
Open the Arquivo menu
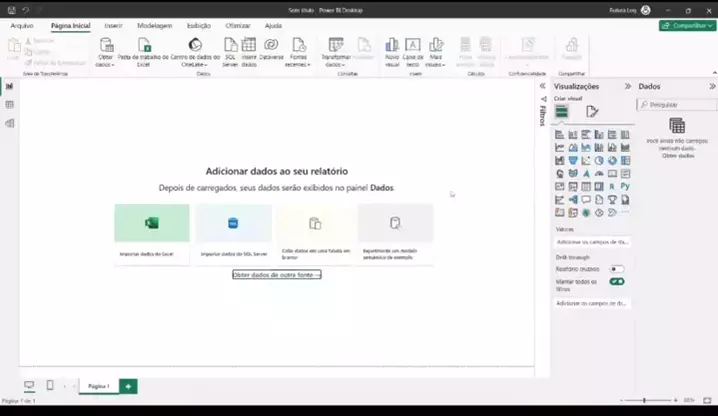22,26
